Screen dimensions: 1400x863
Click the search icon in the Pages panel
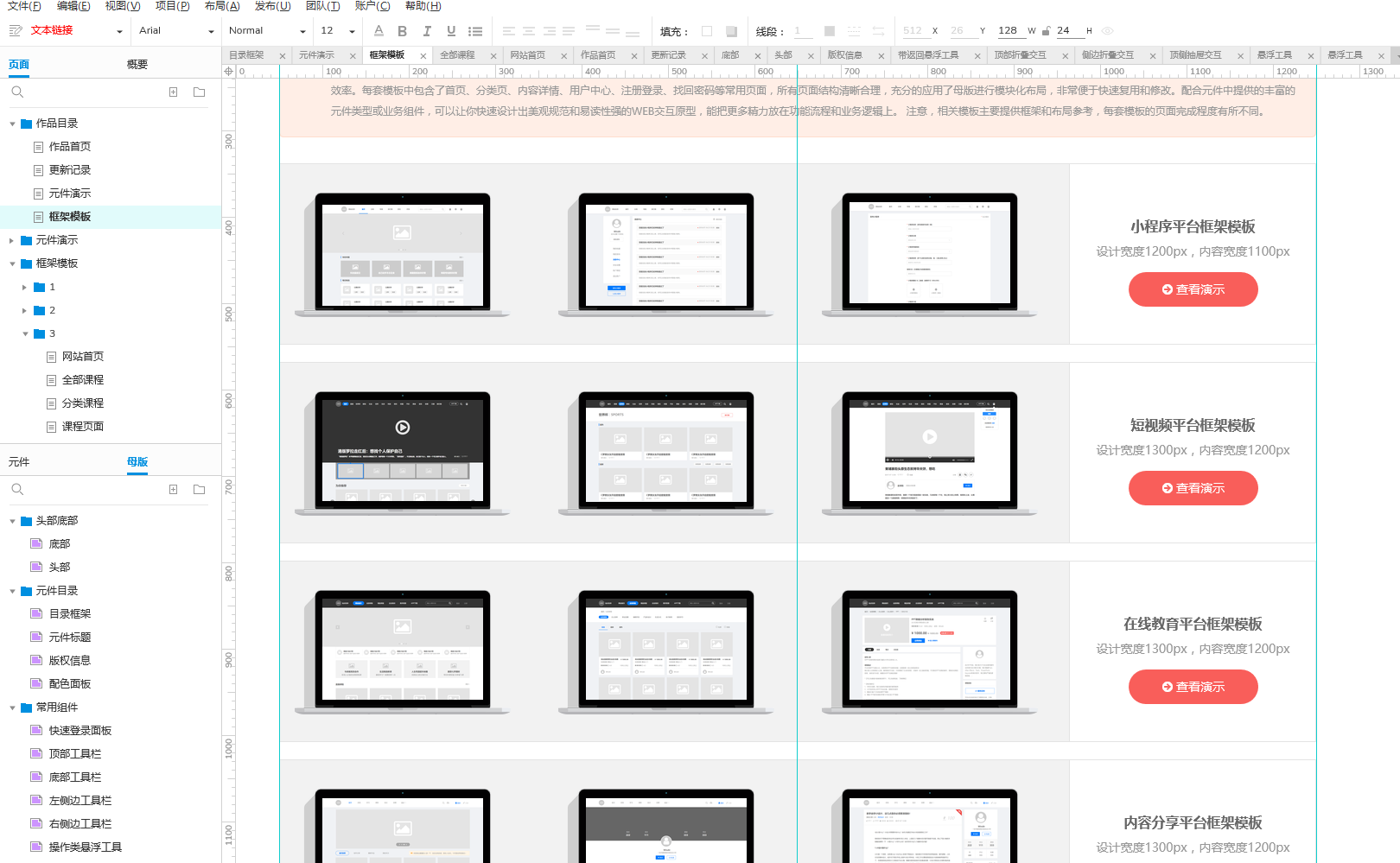coord(17,92)
